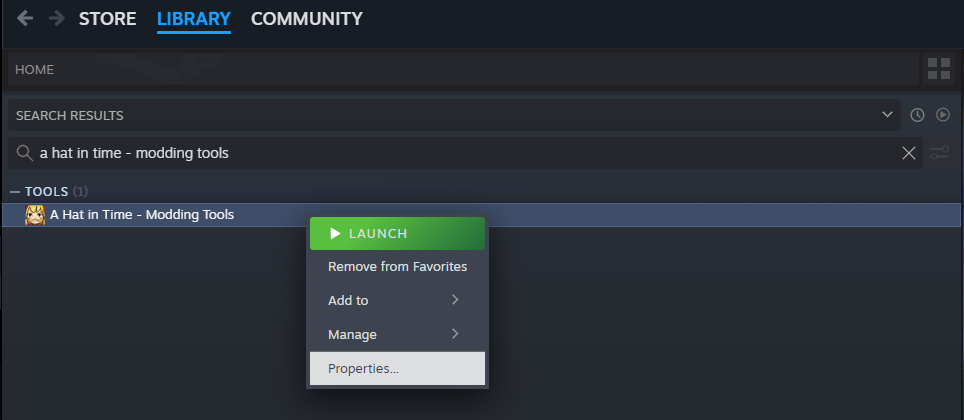Select Properties... in context menu
This screenshot has height=420, width=964.
[397, 368]
